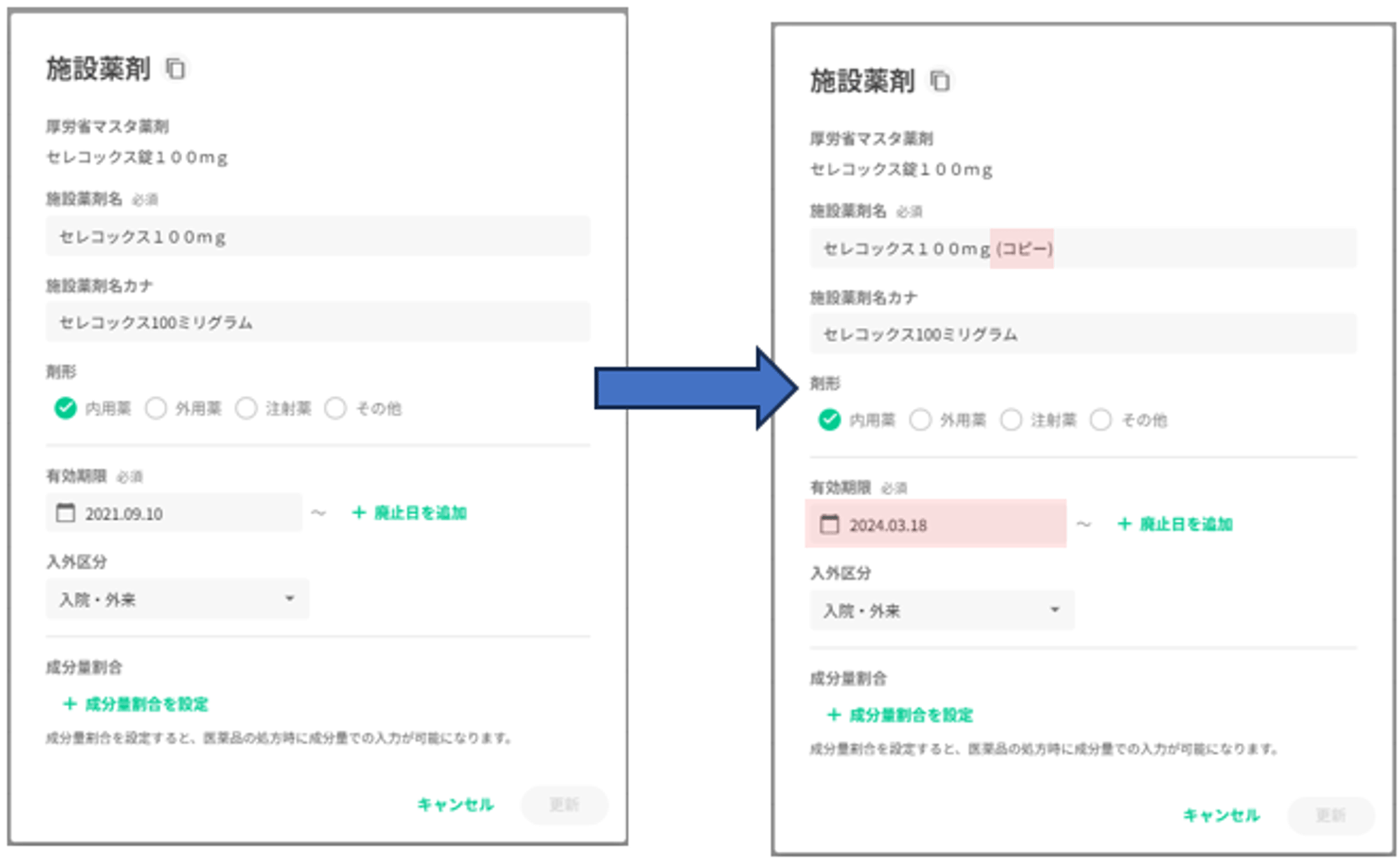Click plus icon of left 廃止日を追加
Screen dimensions: 1400x858
pos(358,513)
